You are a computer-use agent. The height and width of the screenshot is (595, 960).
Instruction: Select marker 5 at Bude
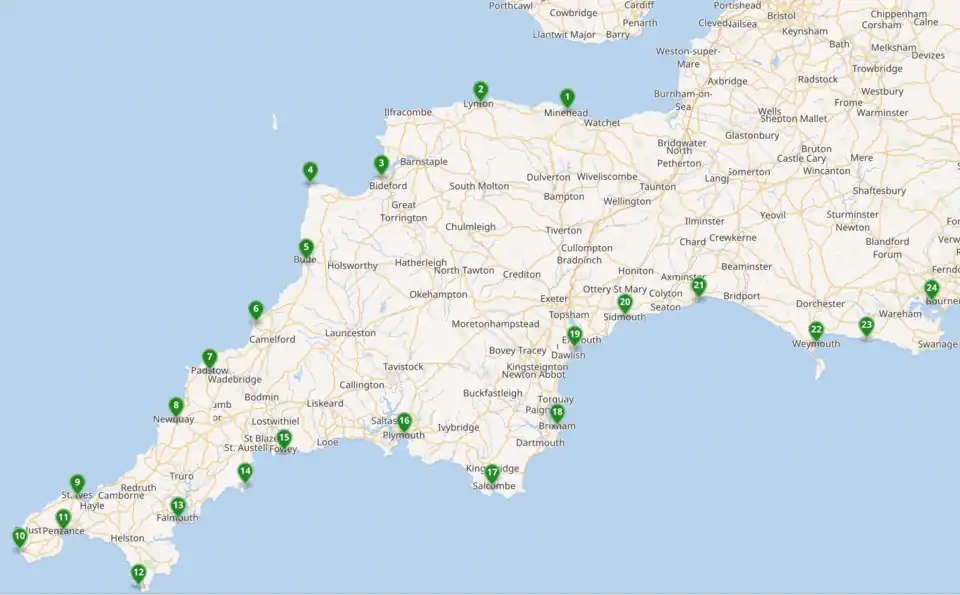point(307,248)
